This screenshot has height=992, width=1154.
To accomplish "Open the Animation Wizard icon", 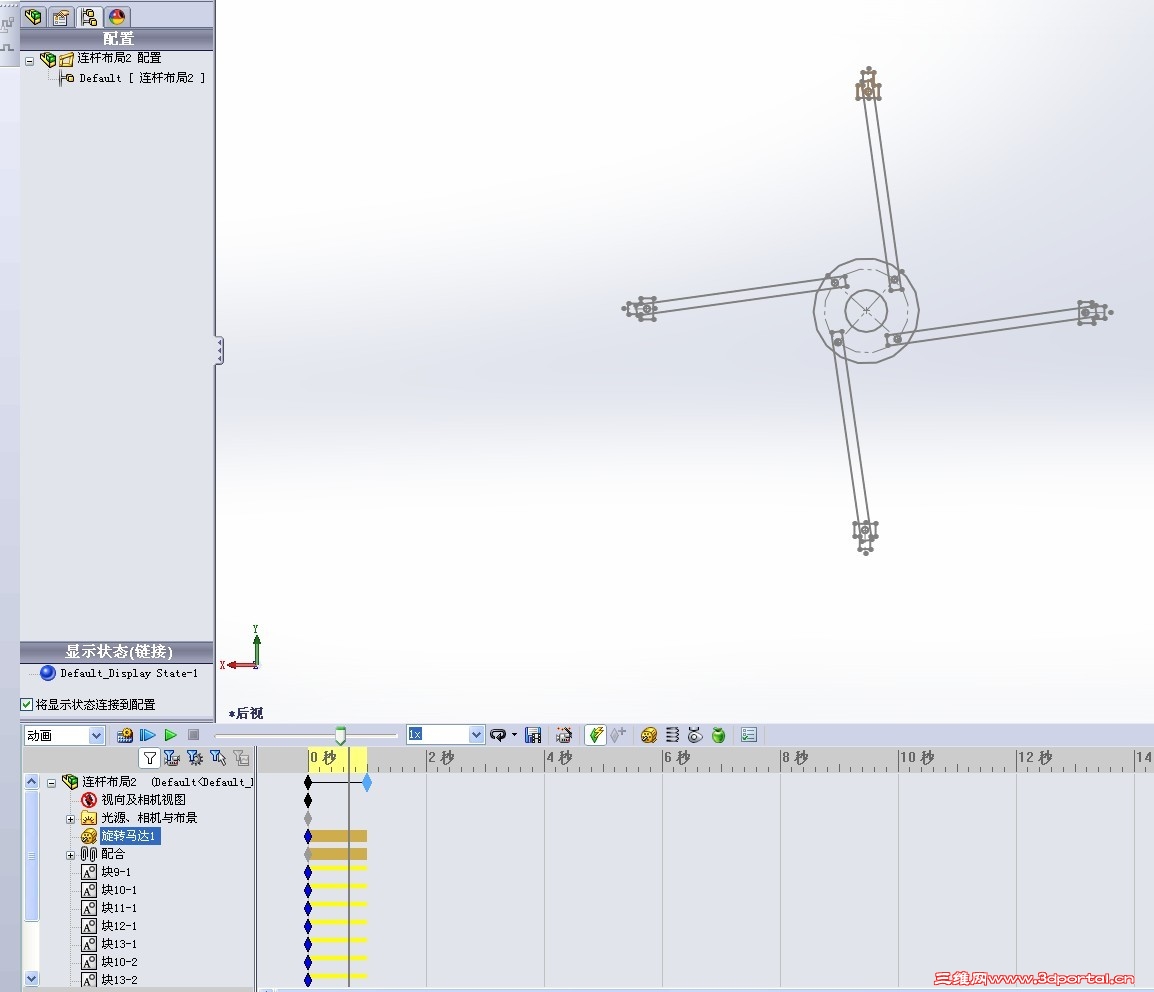I will pyautogui.click(x=564, y=735).
